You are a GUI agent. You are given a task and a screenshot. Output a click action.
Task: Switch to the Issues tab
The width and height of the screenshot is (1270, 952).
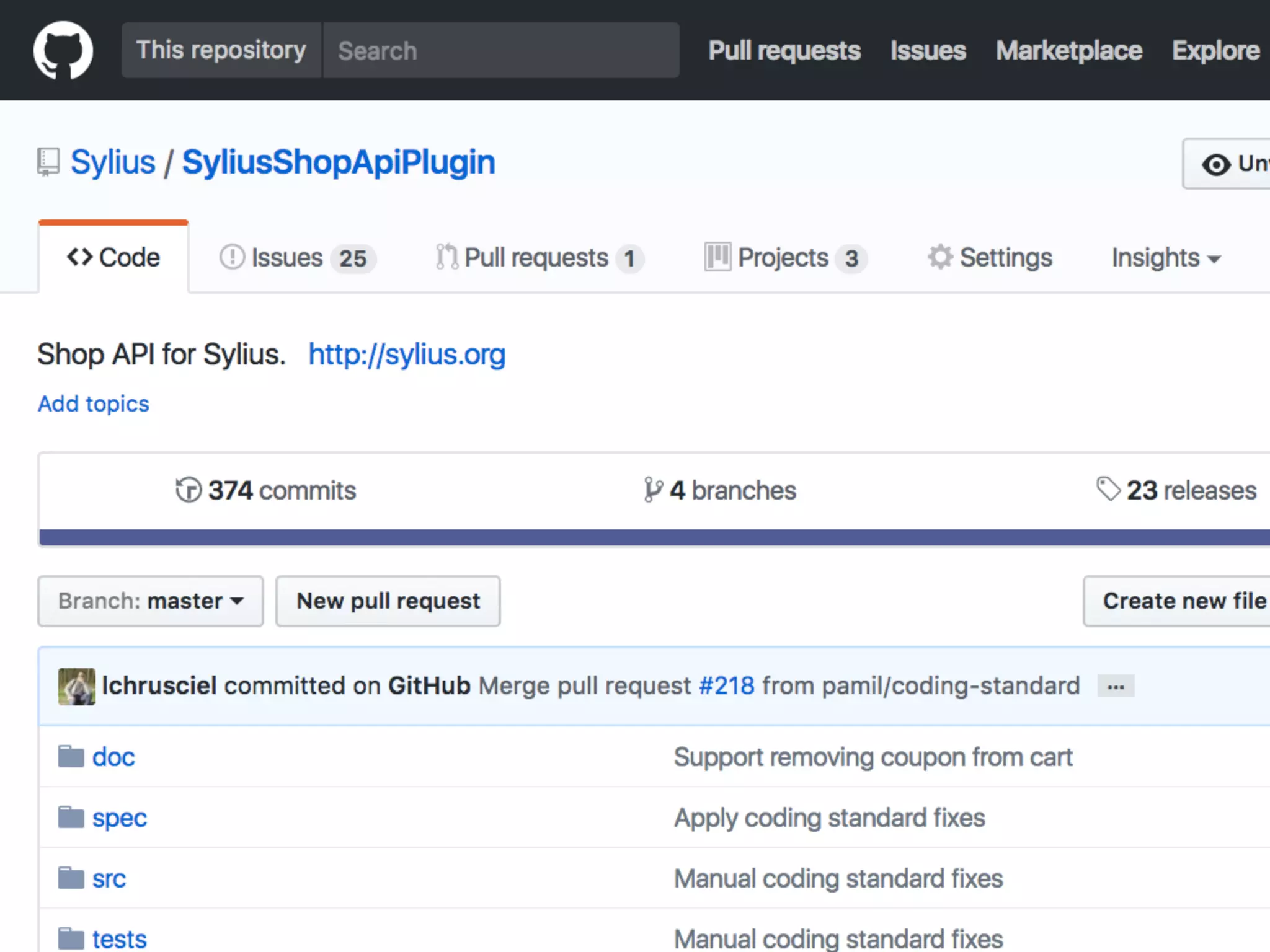tap(298, 258)
